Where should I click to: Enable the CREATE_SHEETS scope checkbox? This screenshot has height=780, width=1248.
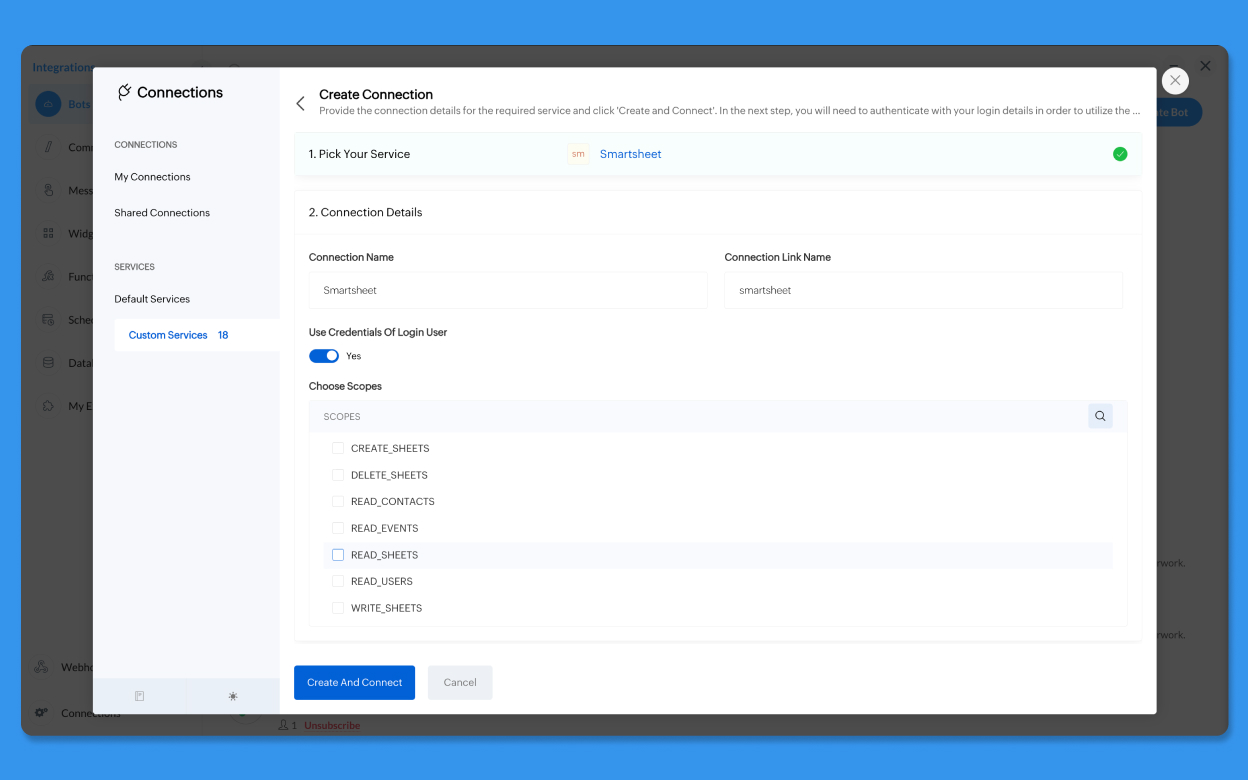338,448
